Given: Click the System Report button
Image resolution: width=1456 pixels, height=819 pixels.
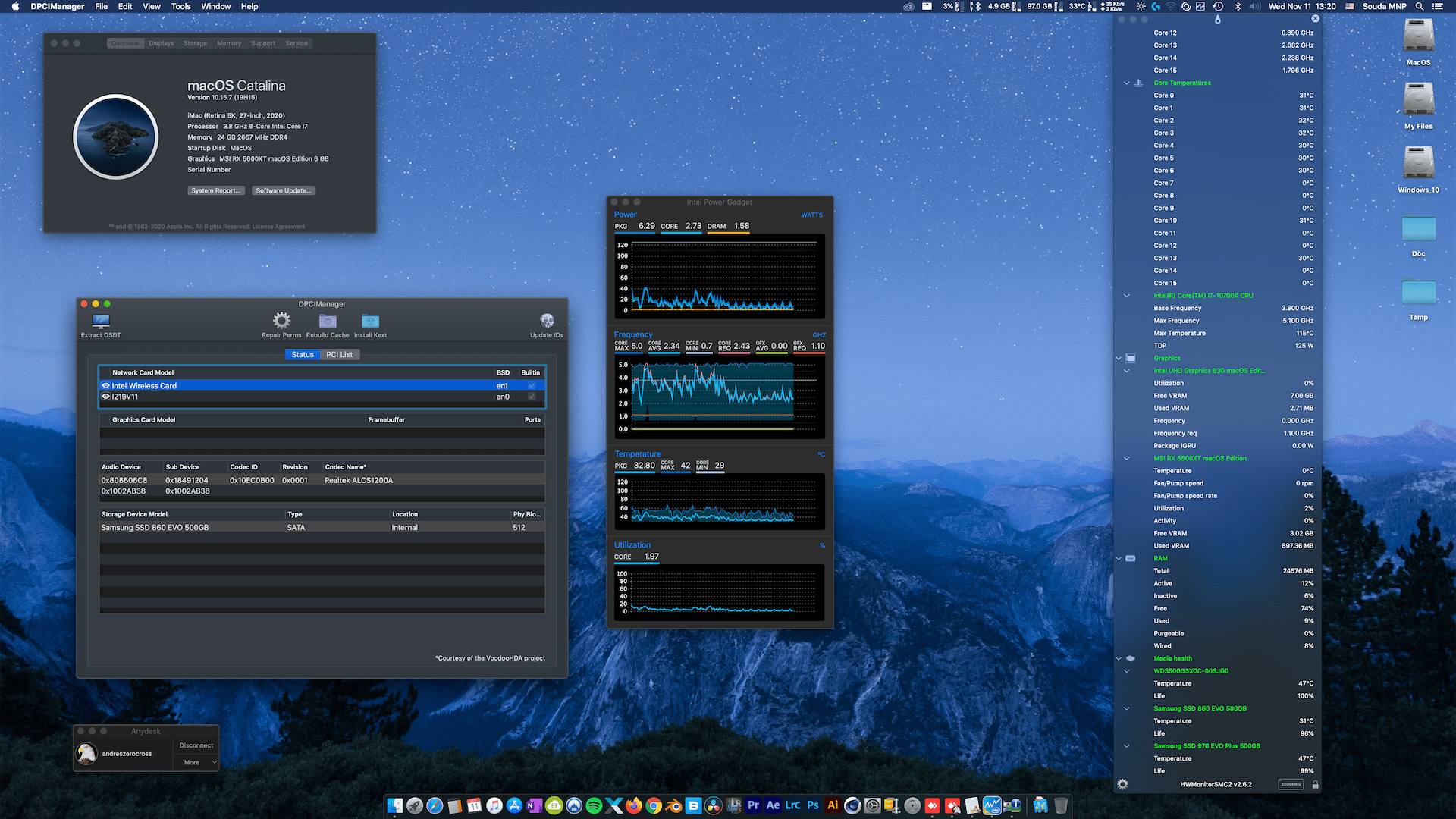Looking at the screenshot, I should (215, 190).
